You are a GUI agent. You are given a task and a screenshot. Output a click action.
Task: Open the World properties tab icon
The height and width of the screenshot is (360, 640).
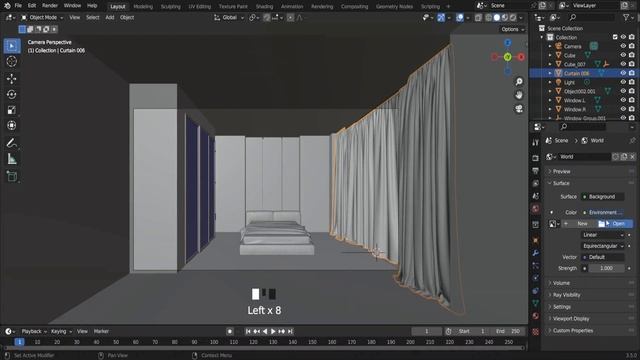pos(536,209)
